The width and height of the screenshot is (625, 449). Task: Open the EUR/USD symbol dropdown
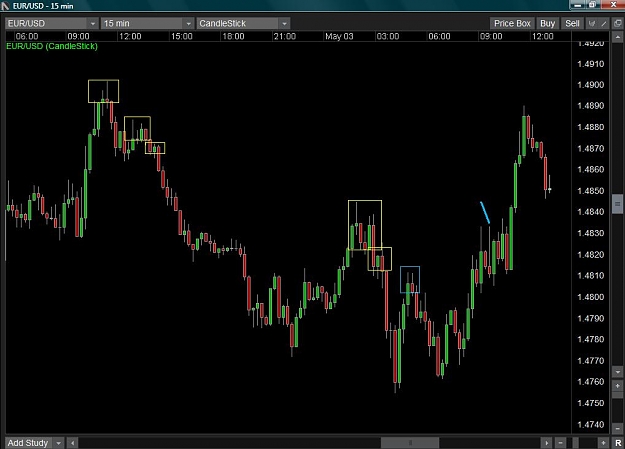(52, 24)
